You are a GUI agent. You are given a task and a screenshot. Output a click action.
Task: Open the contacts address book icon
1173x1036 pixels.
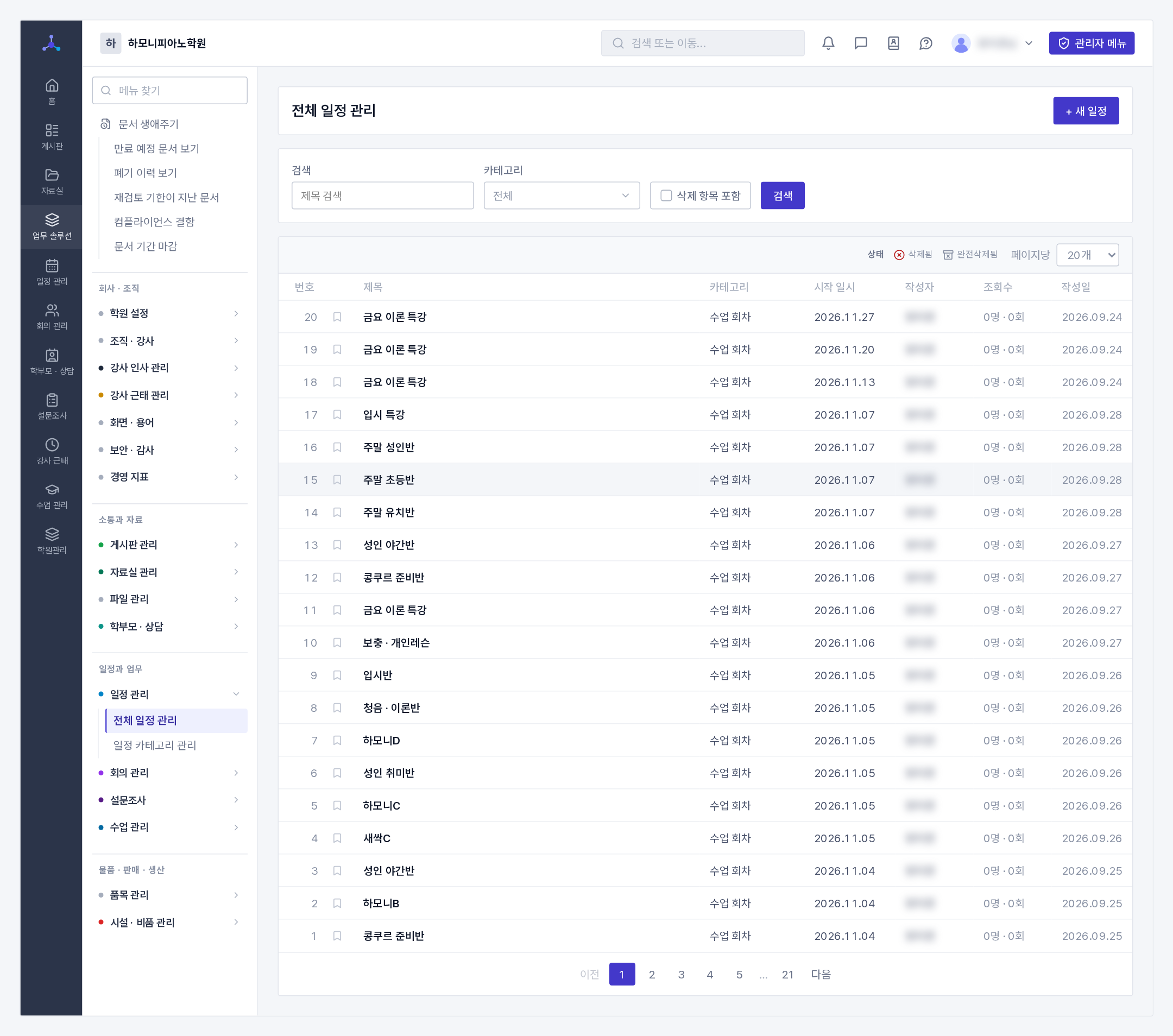tap(893, 43)
